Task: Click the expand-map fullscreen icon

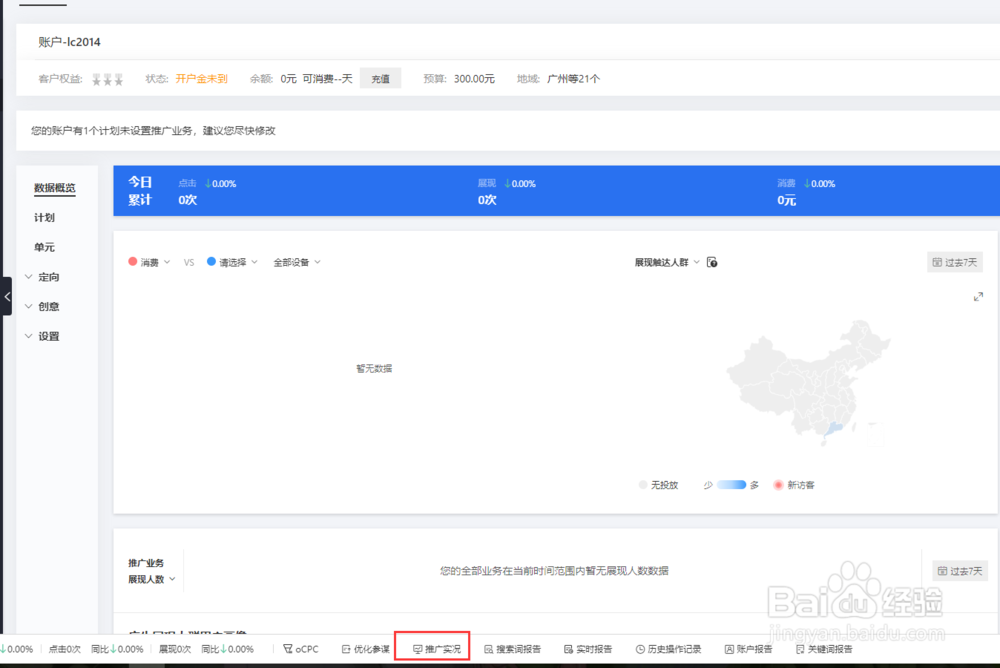Action: 978,297
